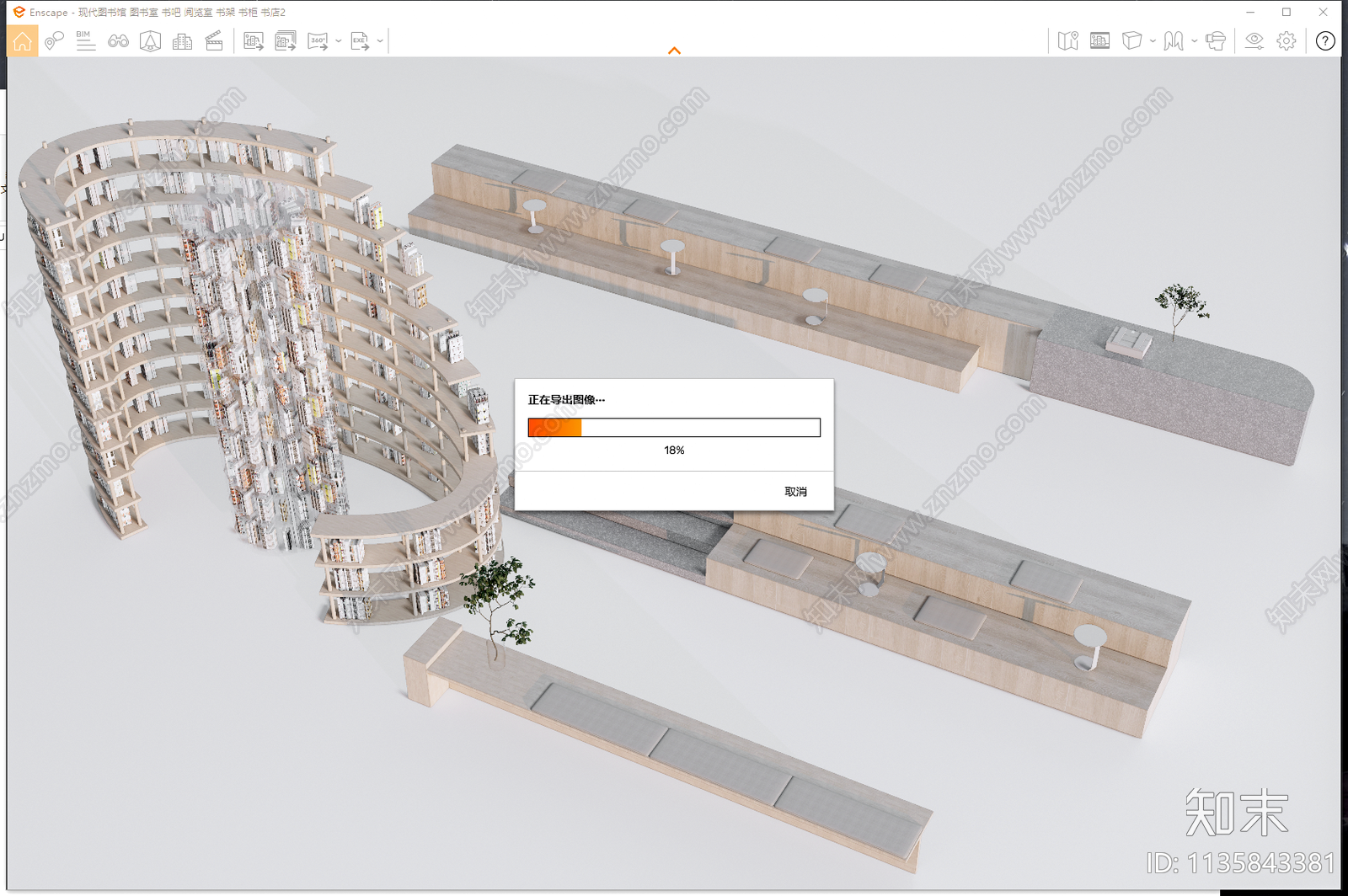Open the collaborative annotations pin icon

(54, 40)
